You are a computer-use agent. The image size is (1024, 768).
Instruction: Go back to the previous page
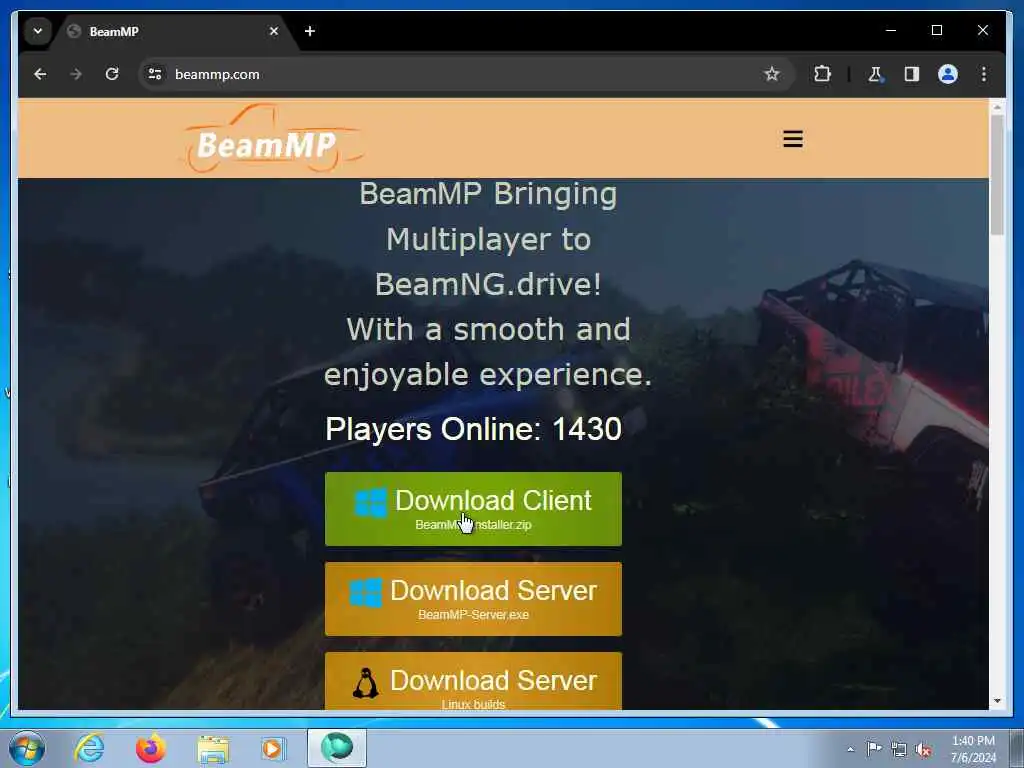40,74
